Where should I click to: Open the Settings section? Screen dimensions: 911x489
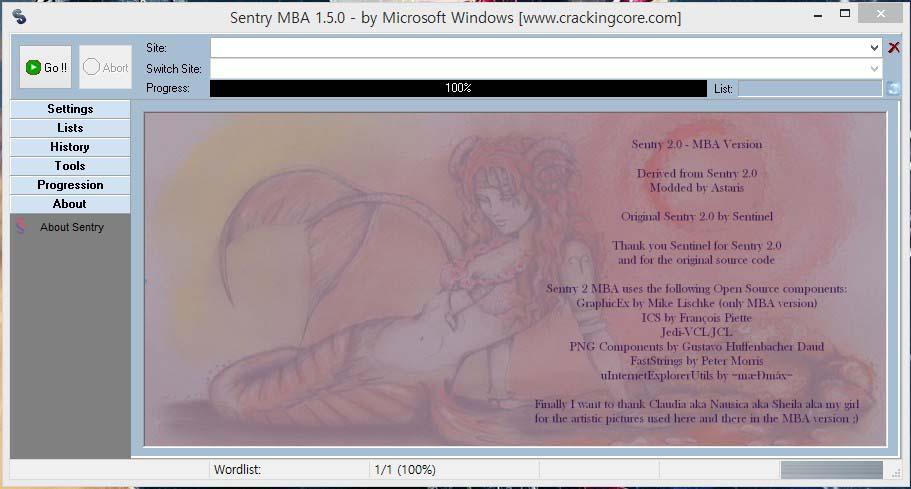pyautogui.click(x=70, y=109)
